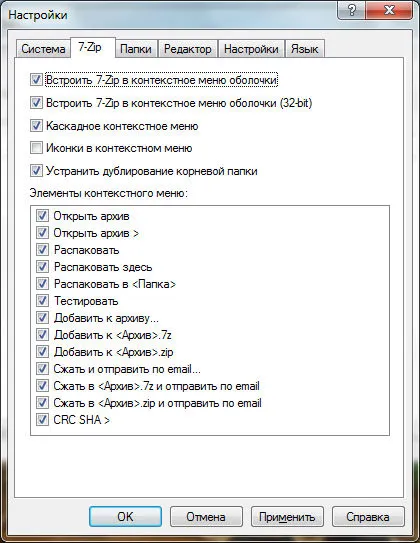
Task: Uncheck Распаковать в <Папка>
Action: point(42,284)
